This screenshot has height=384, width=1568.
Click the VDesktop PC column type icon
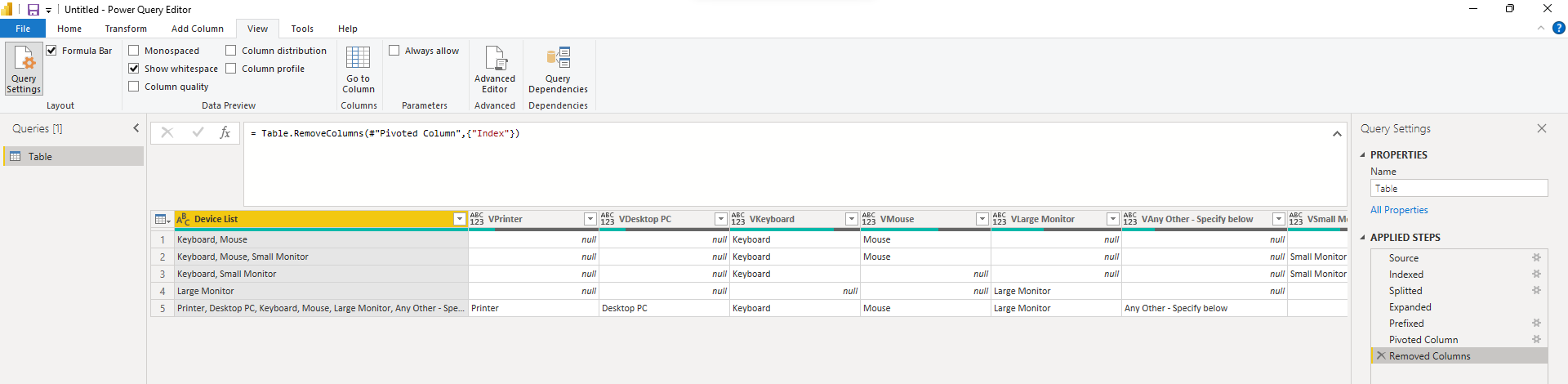(608, 219)
